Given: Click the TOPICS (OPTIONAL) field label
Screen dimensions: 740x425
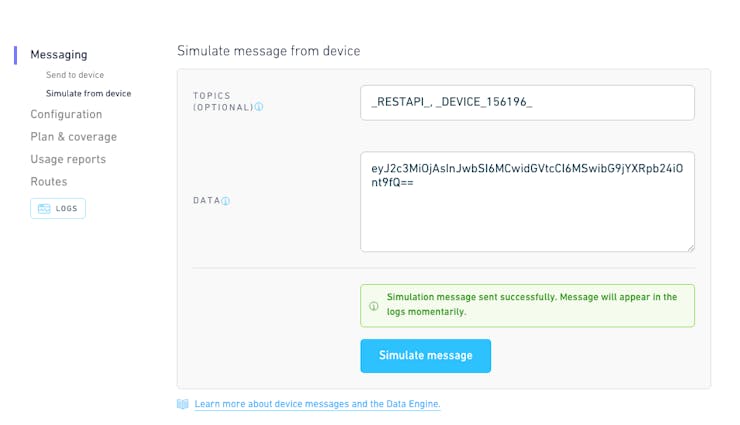Looking at the screenshot, I should click(223, 101).
